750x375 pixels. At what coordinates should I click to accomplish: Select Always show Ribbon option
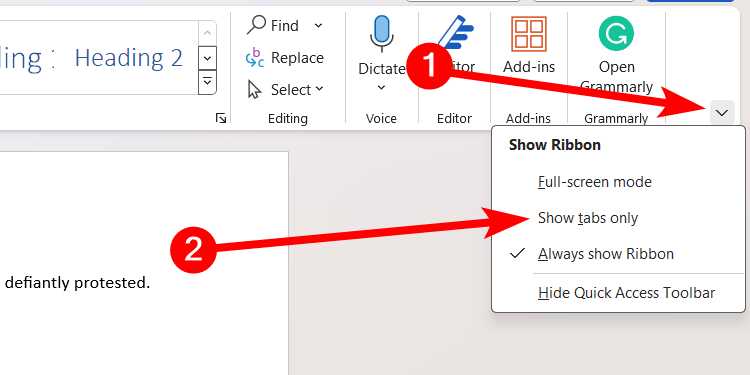pos(606,254)
